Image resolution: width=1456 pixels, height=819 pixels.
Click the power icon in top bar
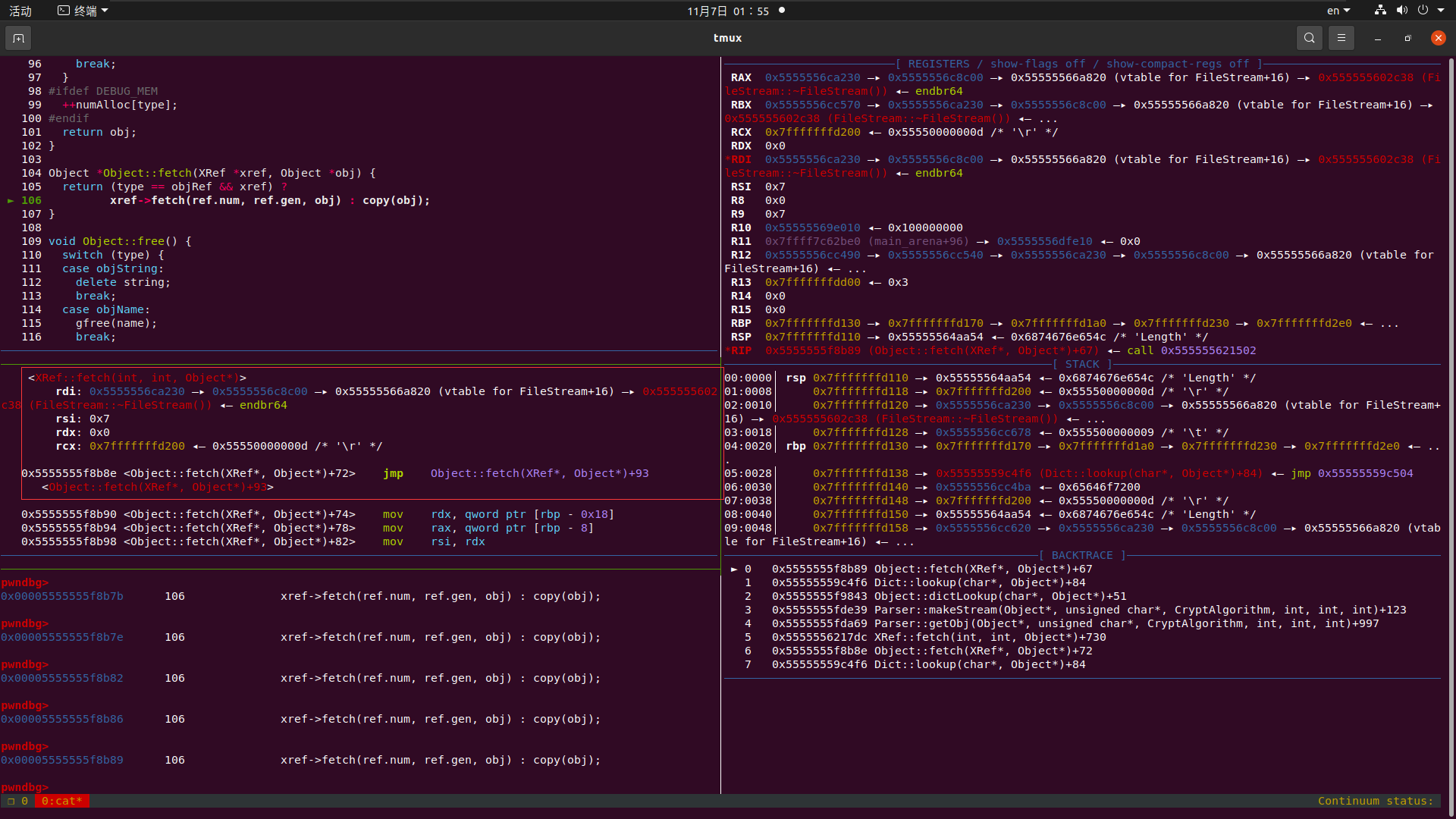point(1423,11)
